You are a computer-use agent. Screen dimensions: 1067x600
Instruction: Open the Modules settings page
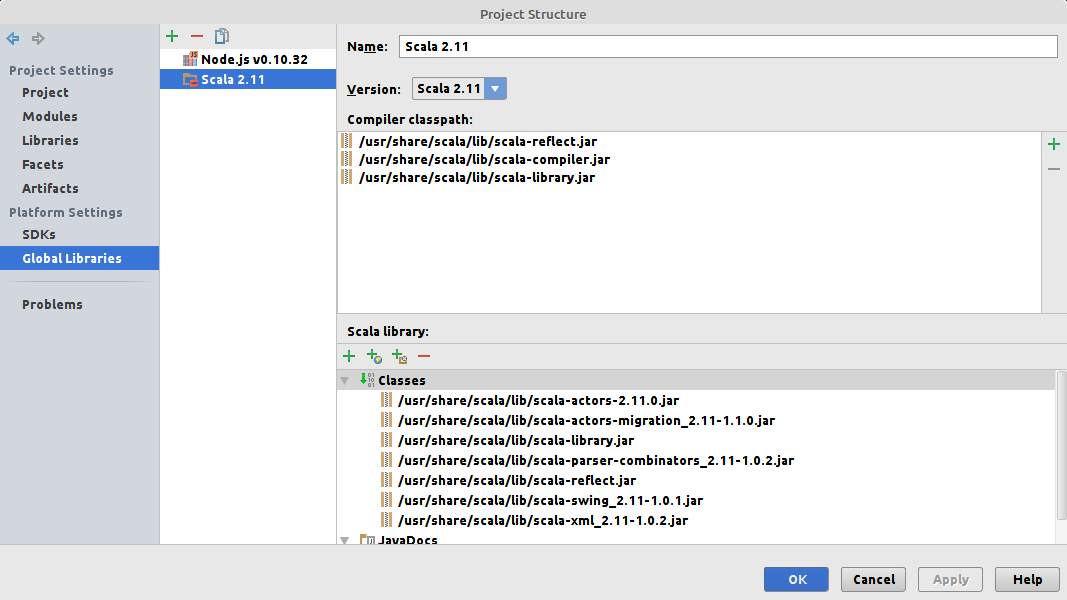click(50, 116)
